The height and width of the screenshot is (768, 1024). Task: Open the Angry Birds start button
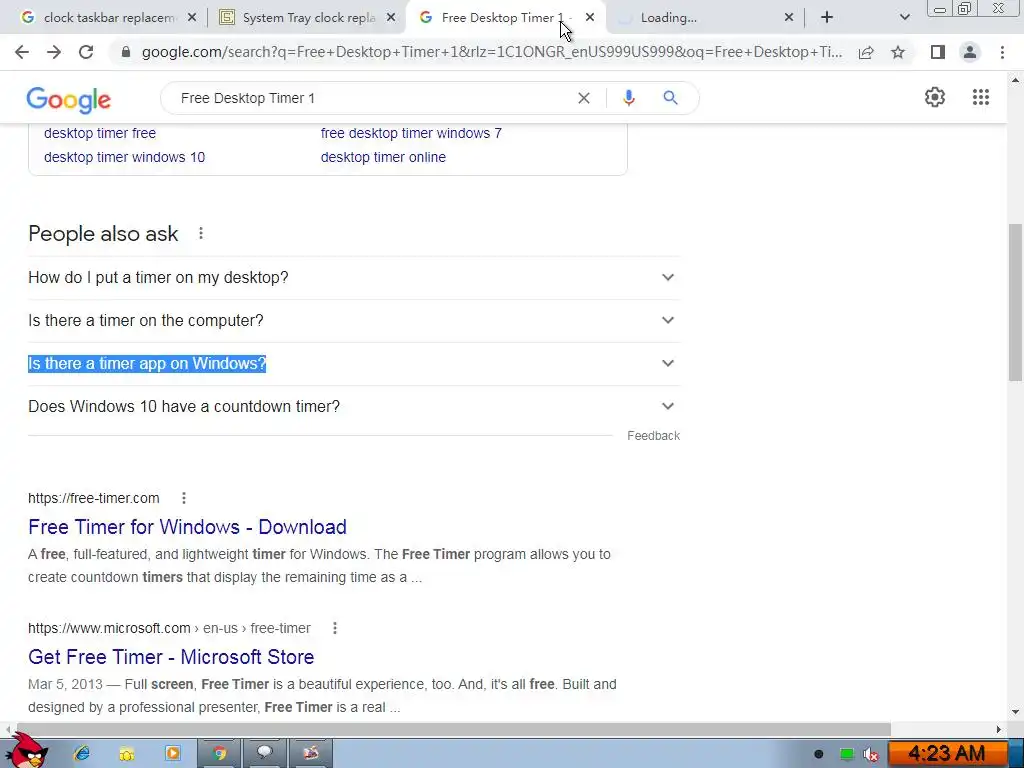point(27,749)
